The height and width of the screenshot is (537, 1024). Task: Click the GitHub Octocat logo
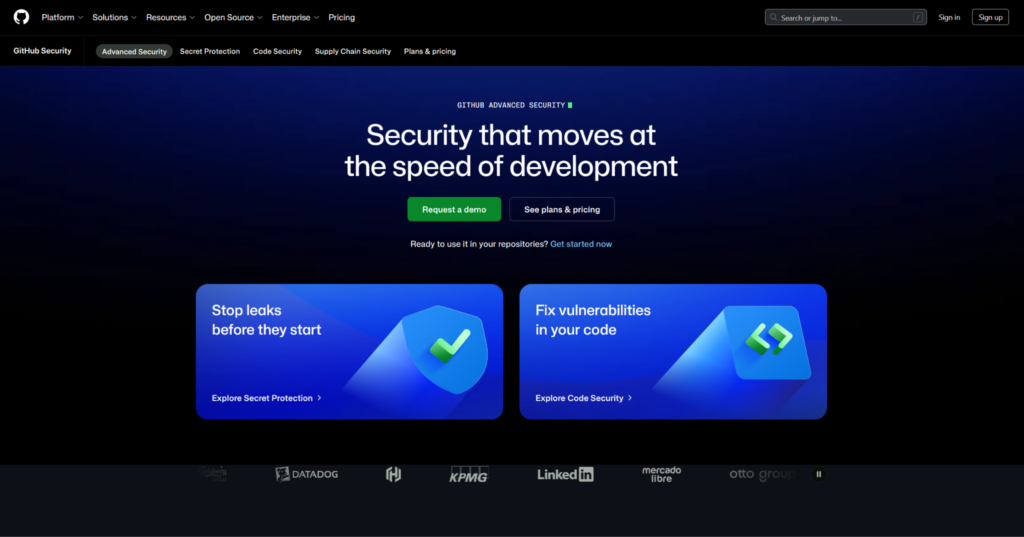point(22,17)
